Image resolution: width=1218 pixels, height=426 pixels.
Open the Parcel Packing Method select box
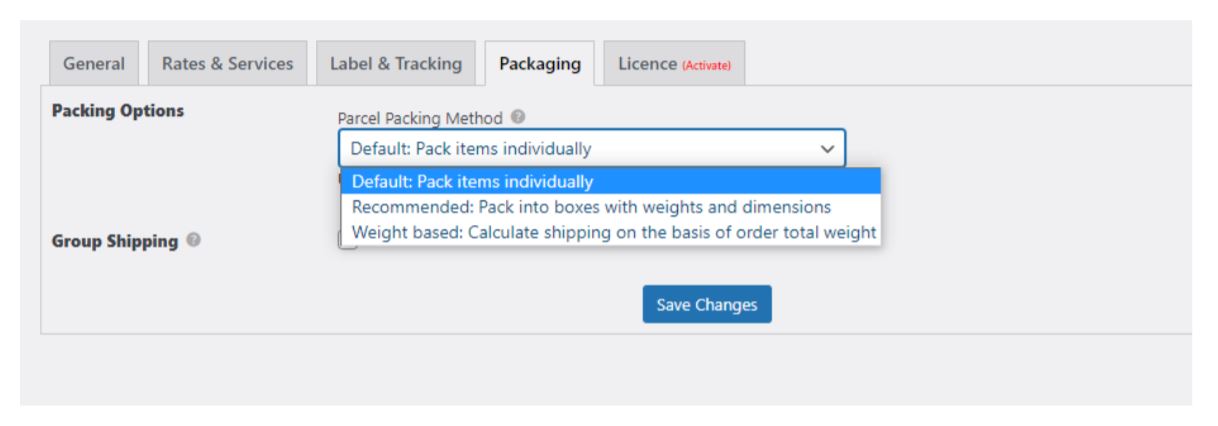point(592,148)
